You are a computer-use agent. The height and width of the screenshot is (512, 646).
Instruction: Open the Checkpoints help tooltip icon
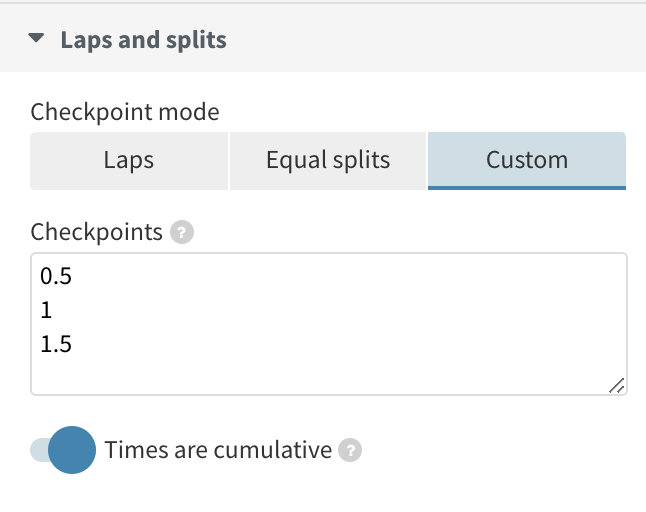pyautogui.click(x=182, y=232)
